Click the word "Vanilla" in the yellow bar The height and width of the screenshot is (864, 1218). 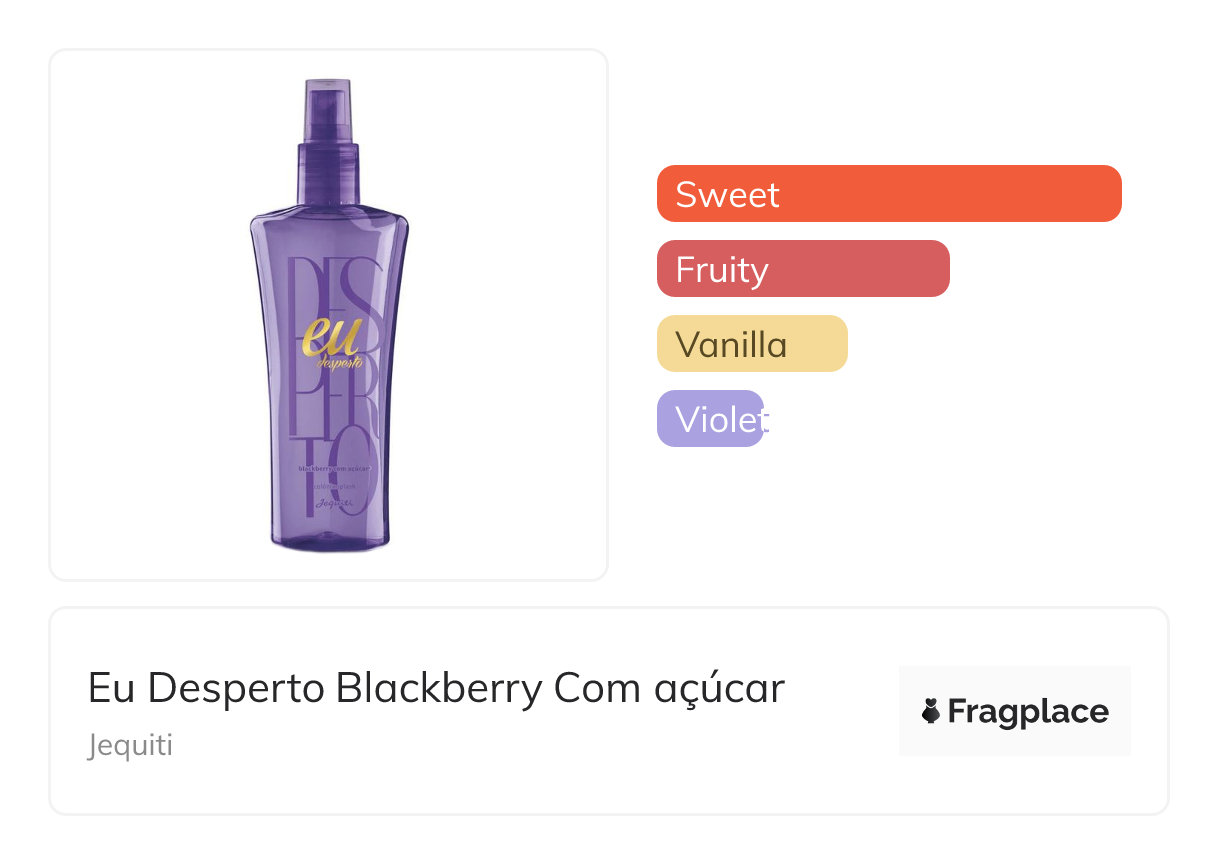pos(731,345)
